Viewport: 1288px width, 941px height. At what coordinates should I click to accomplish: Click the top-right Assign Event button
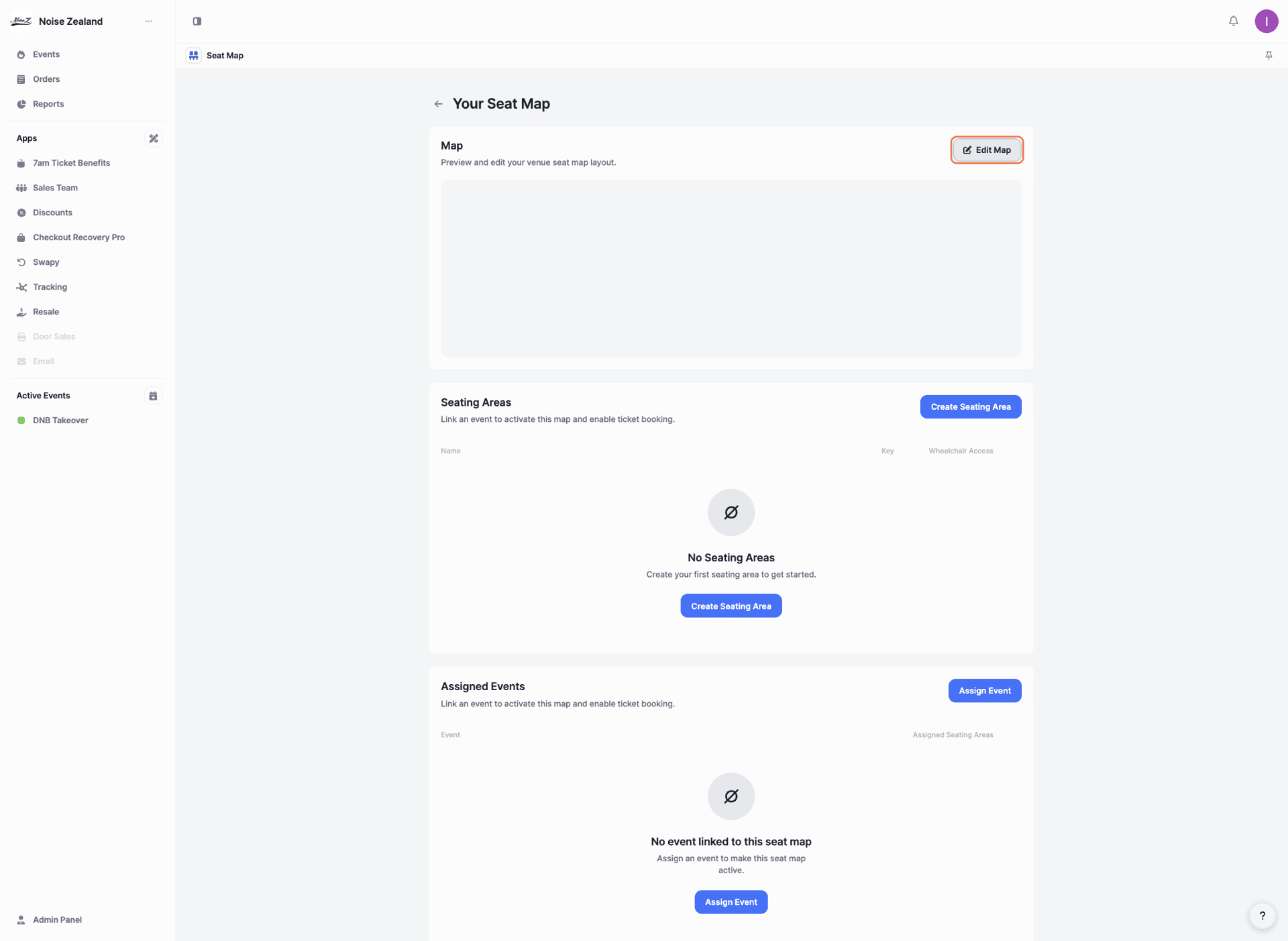point(984,690)
